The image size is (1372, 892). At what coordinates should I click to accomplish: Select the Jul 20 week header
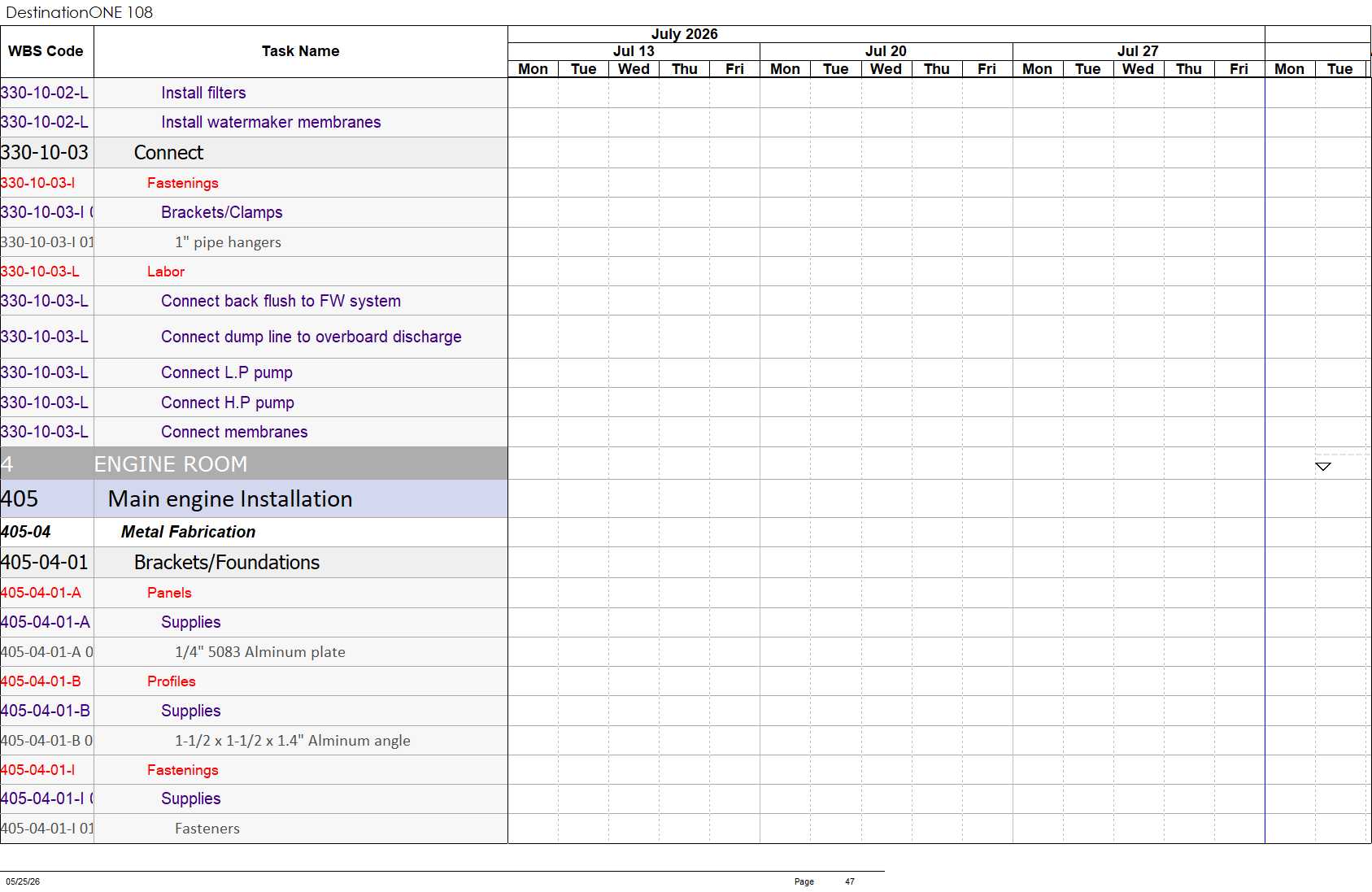pos(886,51)
